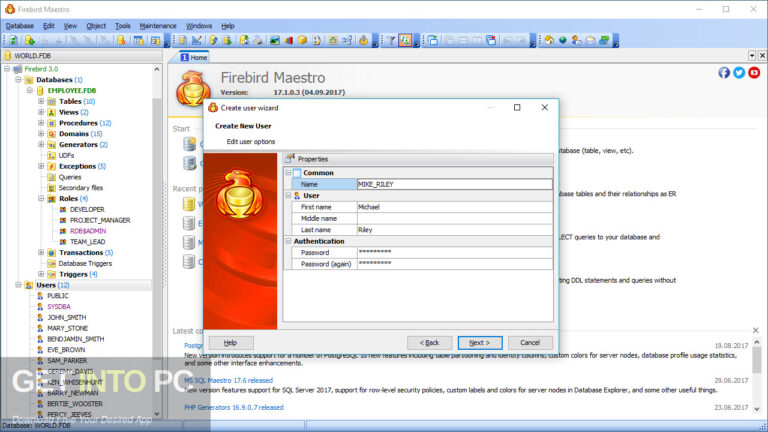
Task: Click the Name field containing MIKE_RILEY
Action: coord(454,184)
